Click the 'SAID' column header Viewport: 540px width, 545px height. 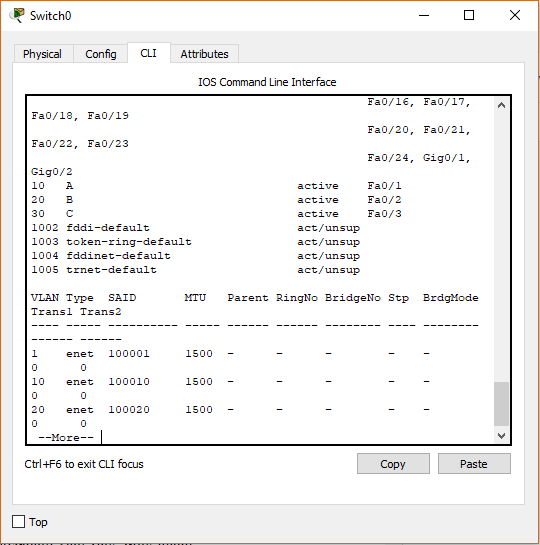pos(122,298)
